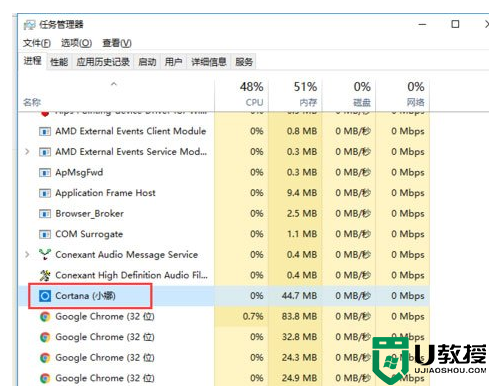Click the Chrome icon of the 32.8 MB process
This screenshot has width=489, height=386.
tap(45, 337)
